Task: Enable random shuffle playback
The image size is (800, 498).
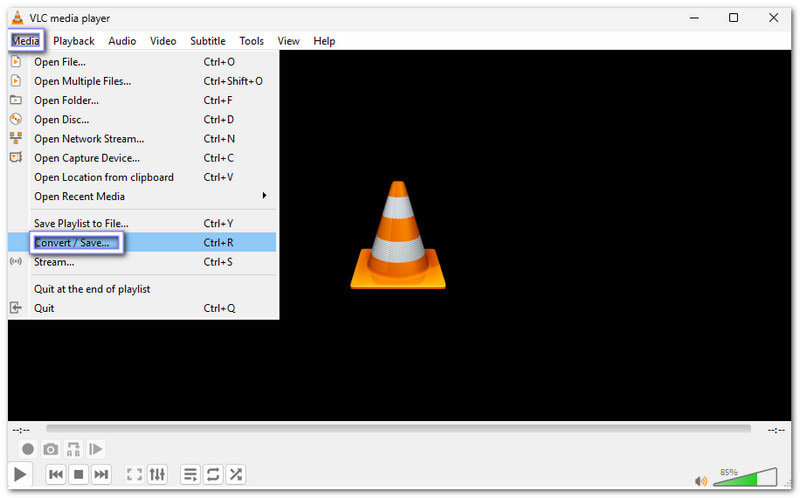Action: tap(235, 474)
